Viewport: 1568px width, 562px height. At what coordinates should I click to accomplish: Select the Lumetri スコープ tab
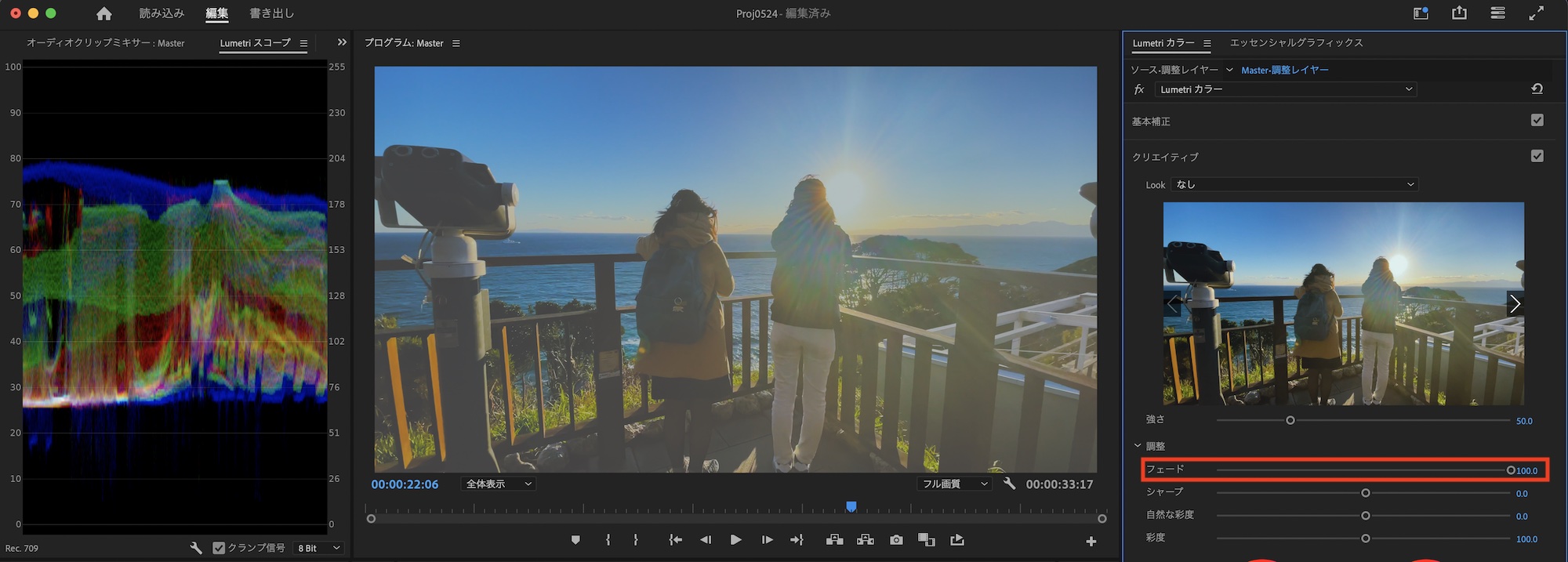[x=256, y=43]
